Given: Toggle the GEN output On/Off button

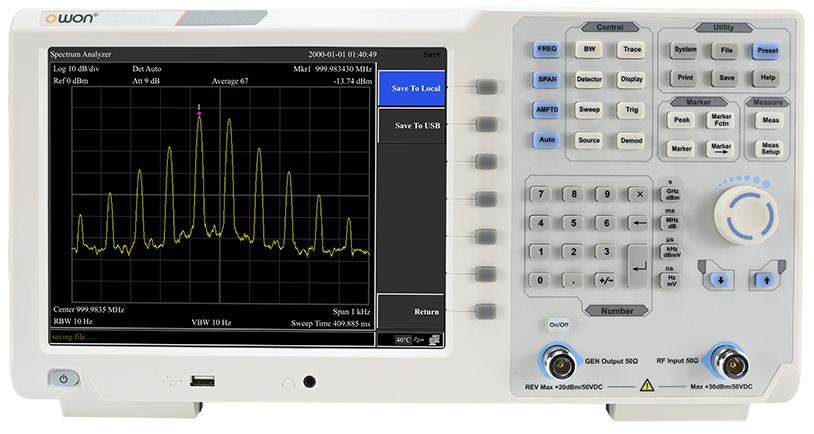Looking at the screenshot, I should point(556,325).
